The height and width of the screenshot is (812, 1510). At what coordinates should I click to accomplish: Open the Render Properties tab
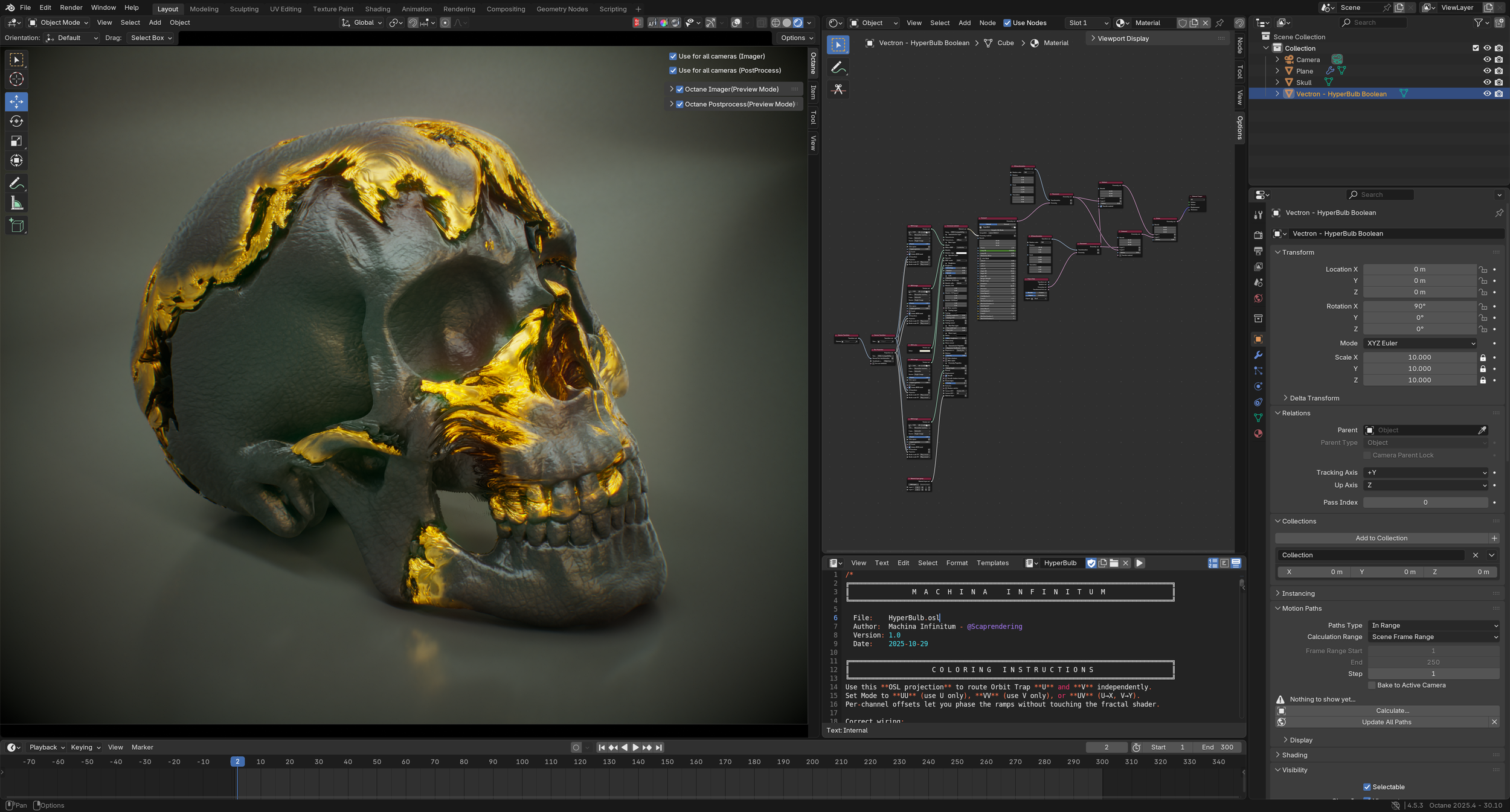point(1258,234)
